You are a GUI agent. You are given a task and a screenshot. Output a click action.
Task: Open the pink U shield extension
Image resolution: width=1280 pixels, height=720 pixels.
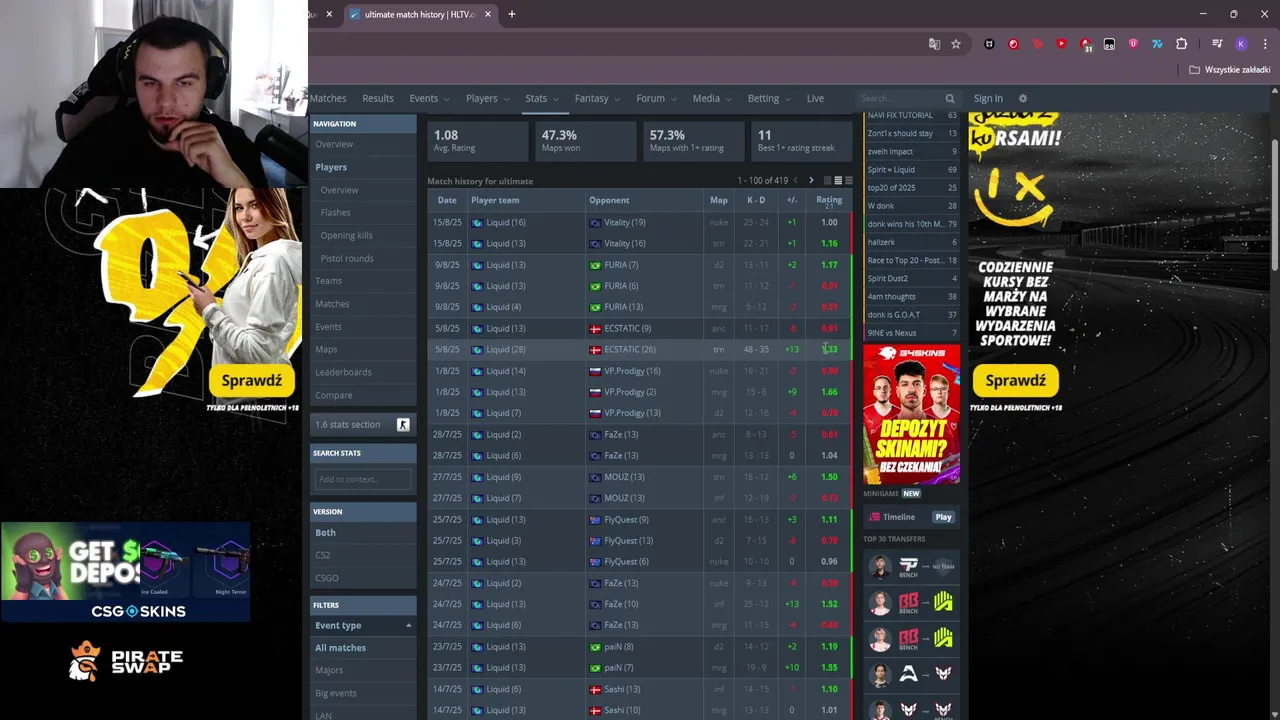(x=1133, y=44)
